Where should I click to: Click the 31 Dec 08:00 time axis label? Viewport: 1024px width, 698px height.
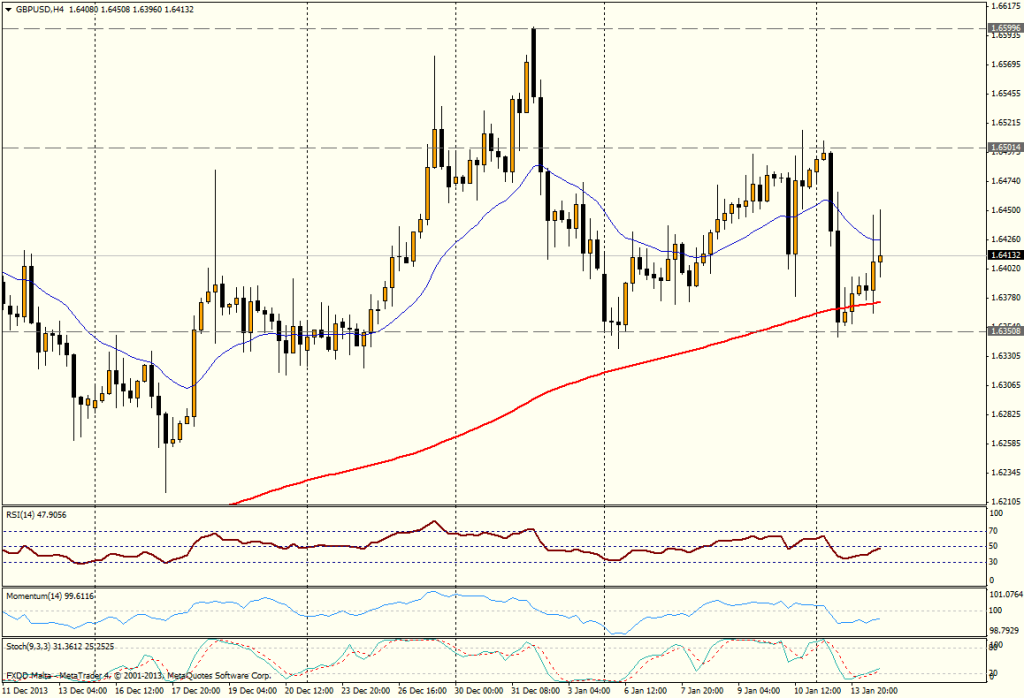coord(537,691)
